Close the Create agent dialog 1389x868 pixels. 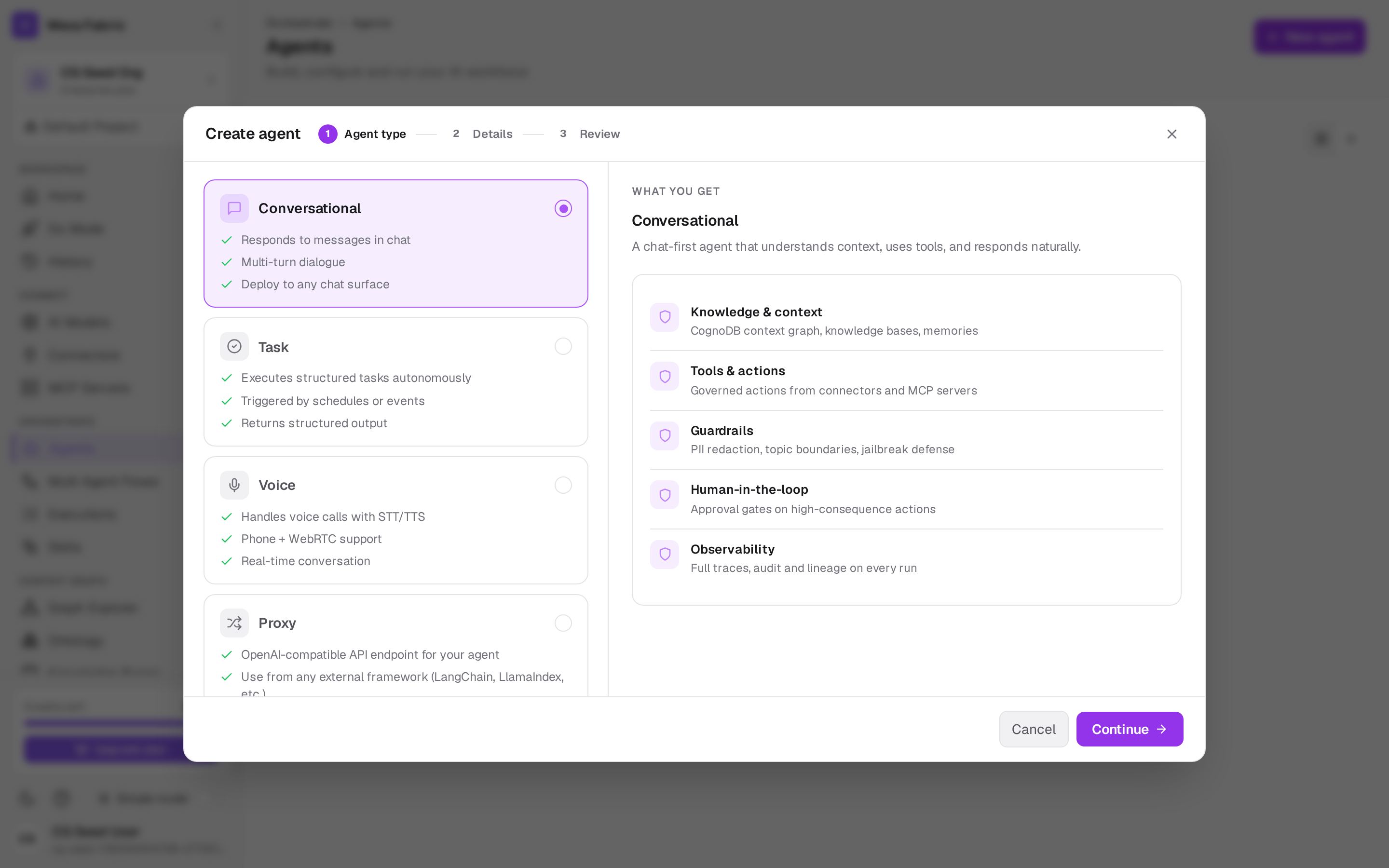(x=1171, y=134)
